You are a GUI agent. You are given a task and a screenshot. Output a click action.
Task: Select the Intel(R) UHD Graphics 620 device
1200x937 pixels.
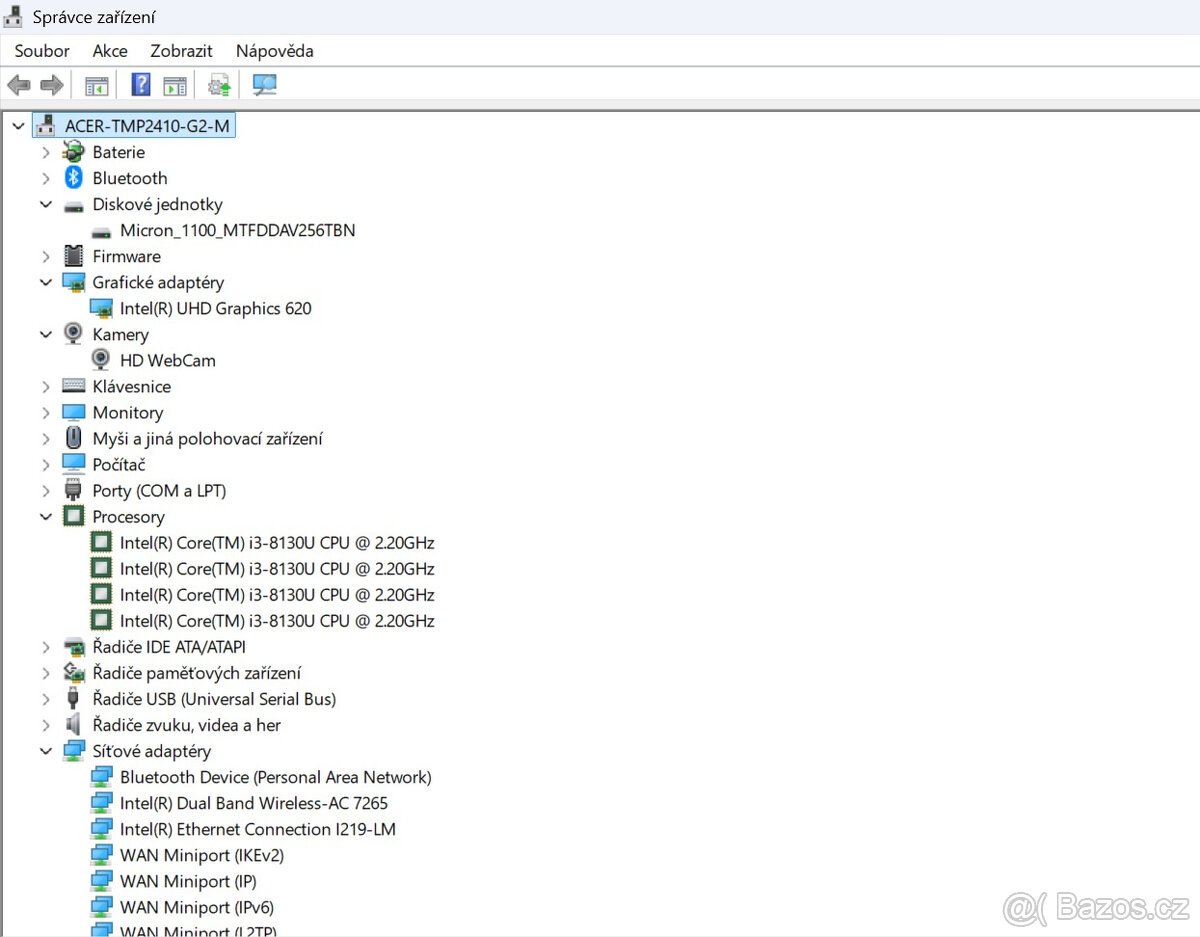click(215, 308)
